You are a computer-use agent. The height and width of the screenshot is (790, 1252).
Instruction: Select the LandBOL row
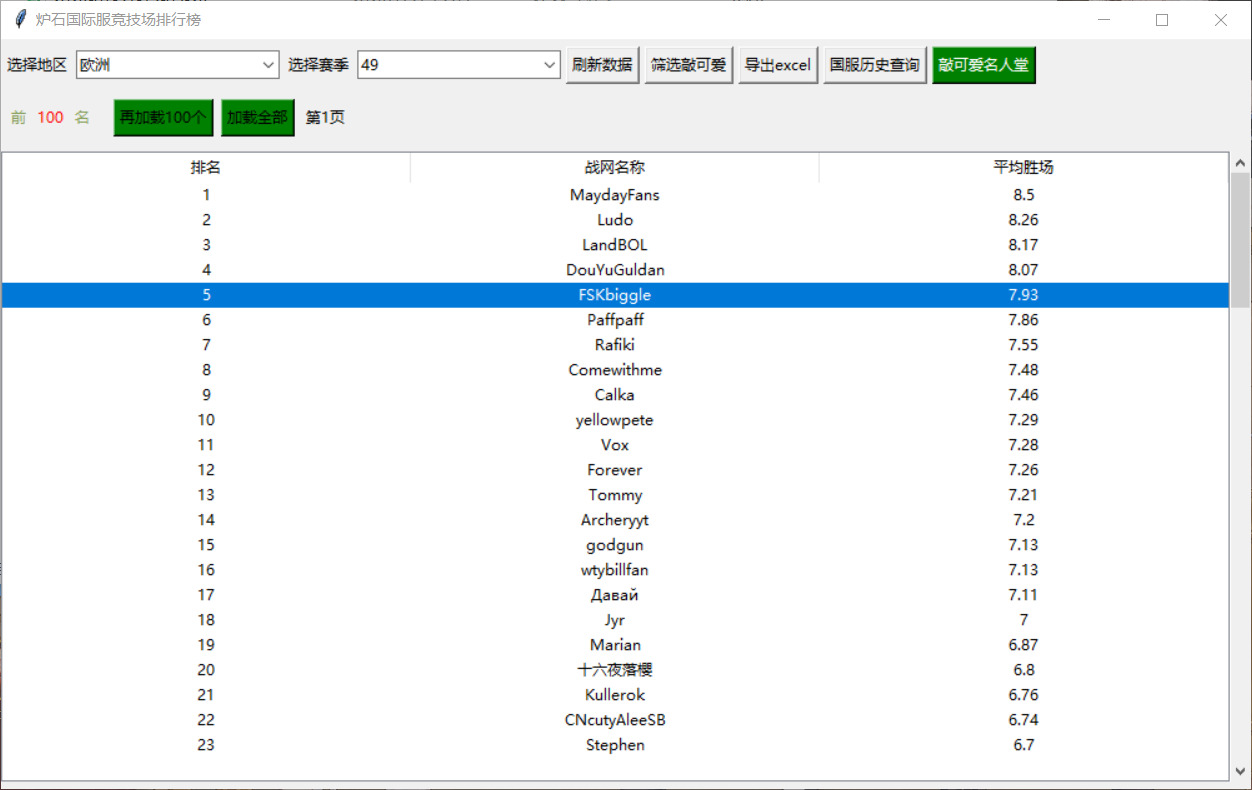coord(615,245)
